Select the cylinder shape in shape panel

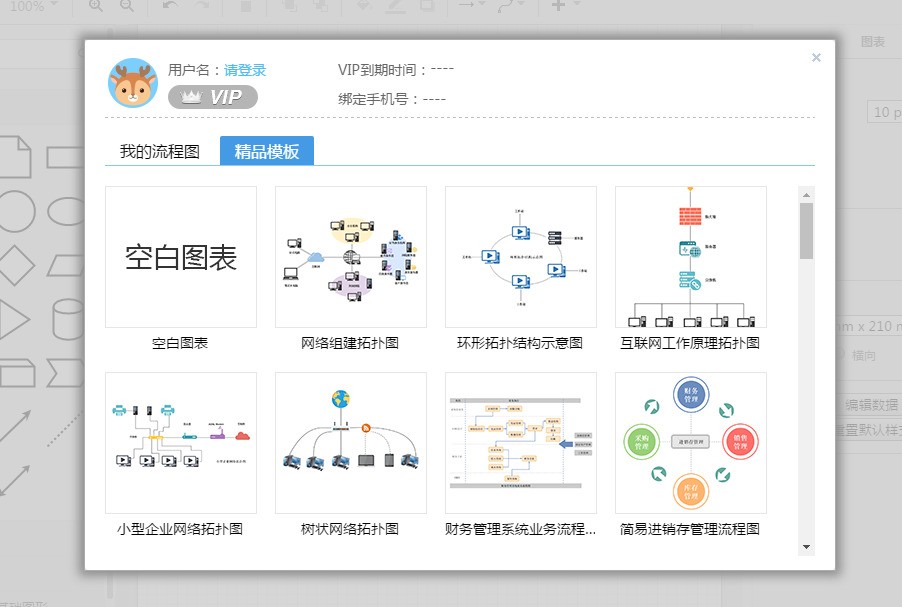(68, 319)
